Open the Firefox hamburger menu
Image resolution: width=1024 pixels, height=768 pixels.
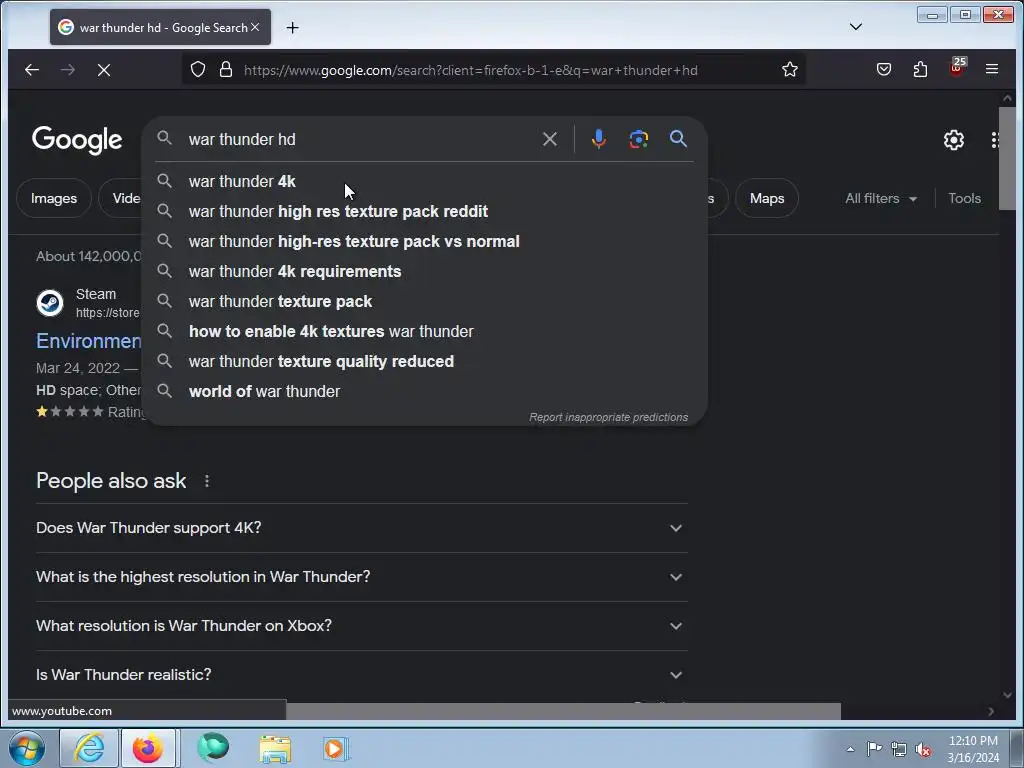[x=991, y=69]
